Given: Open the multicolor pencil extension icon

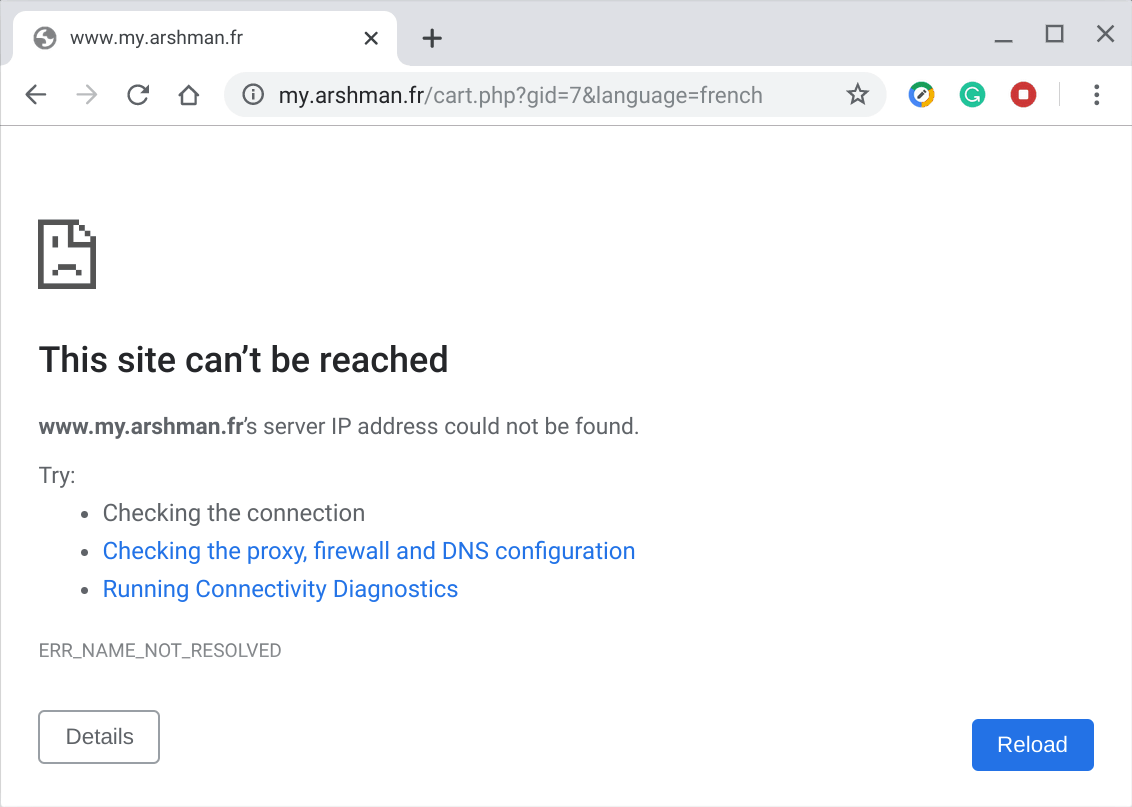Looking at the screenshot, I should point(921,95).
